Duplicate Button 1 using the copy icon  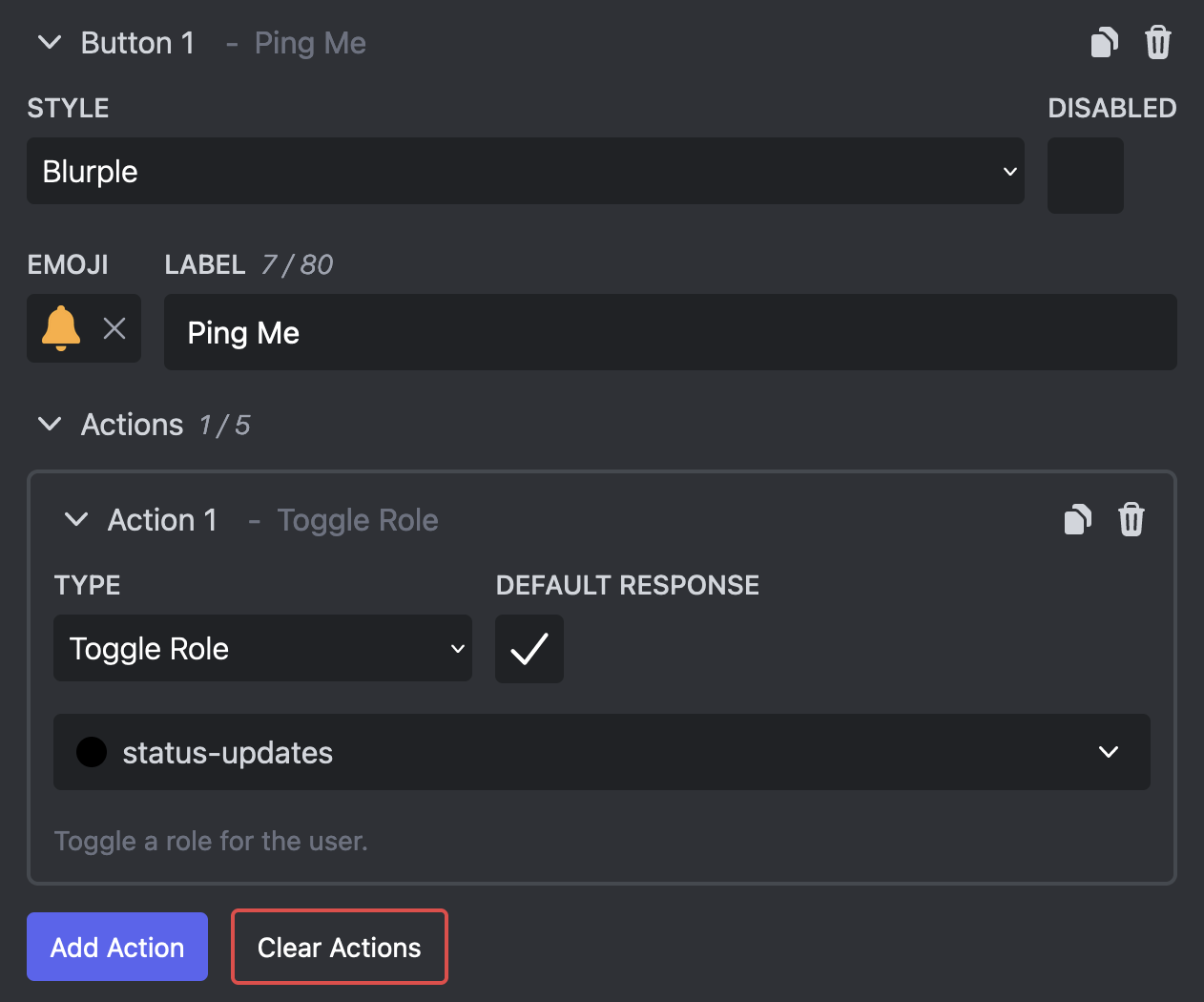tap(1104, 42)
